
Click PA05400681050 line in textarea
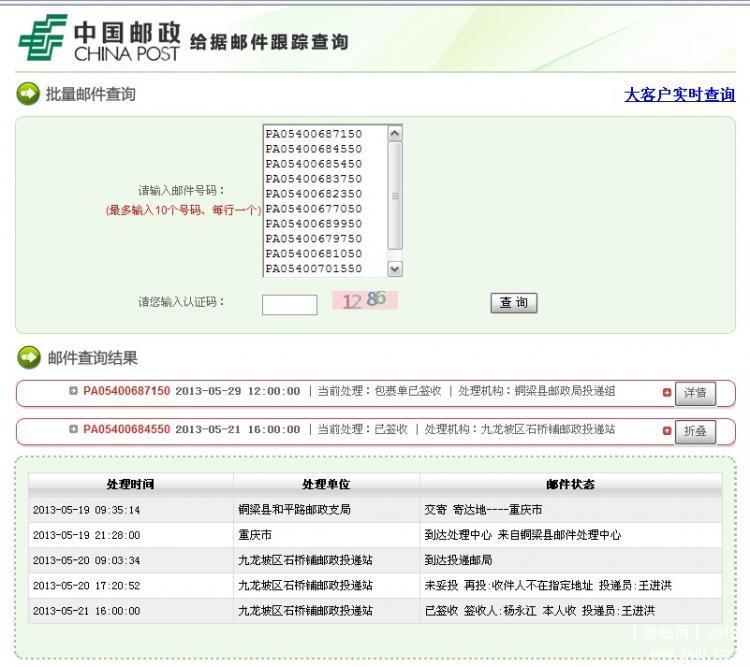click(314, 254)
